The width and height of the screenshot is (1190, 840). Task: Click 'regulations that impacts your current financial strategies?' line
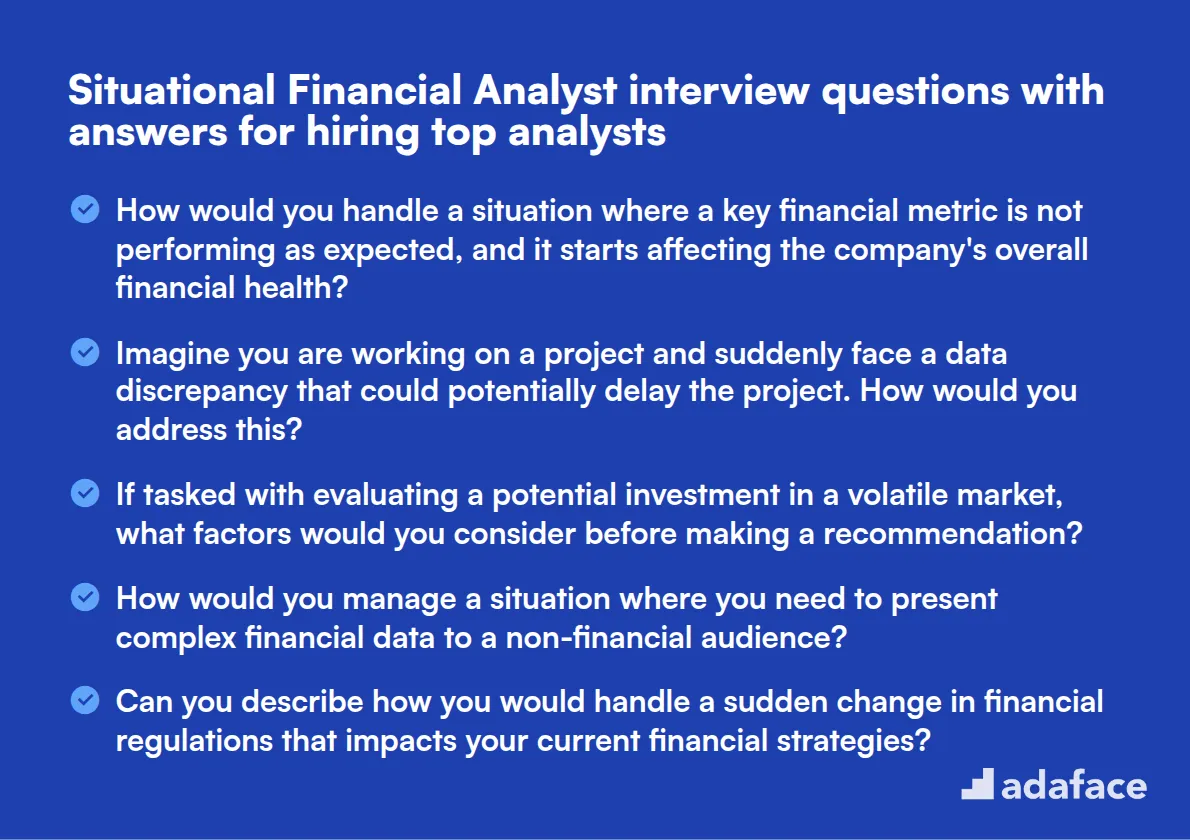click(x=523, y=741)
